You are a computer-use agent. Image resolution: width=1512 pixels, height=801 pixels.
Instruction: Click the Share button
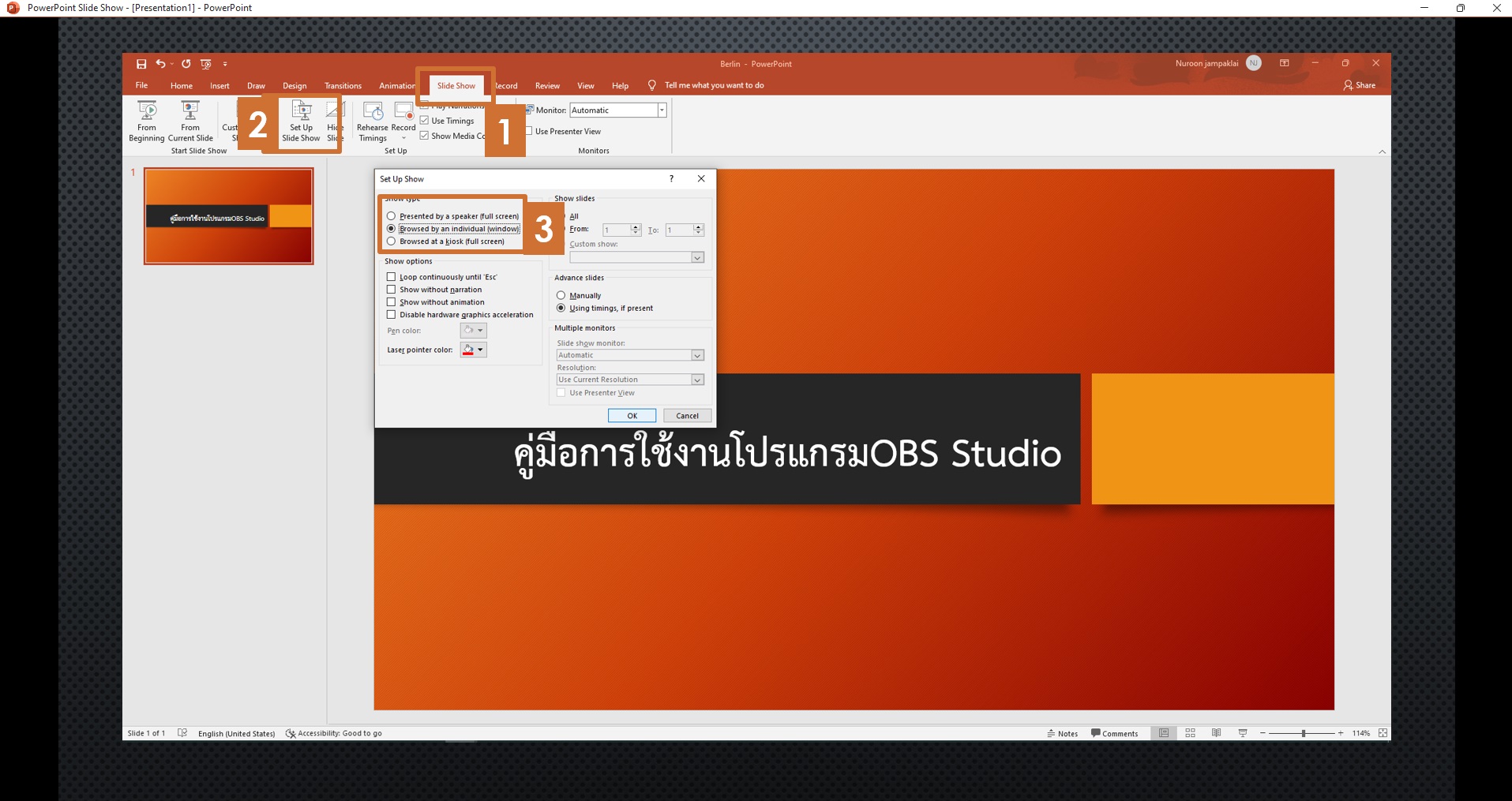click(x=1360, y=85)
